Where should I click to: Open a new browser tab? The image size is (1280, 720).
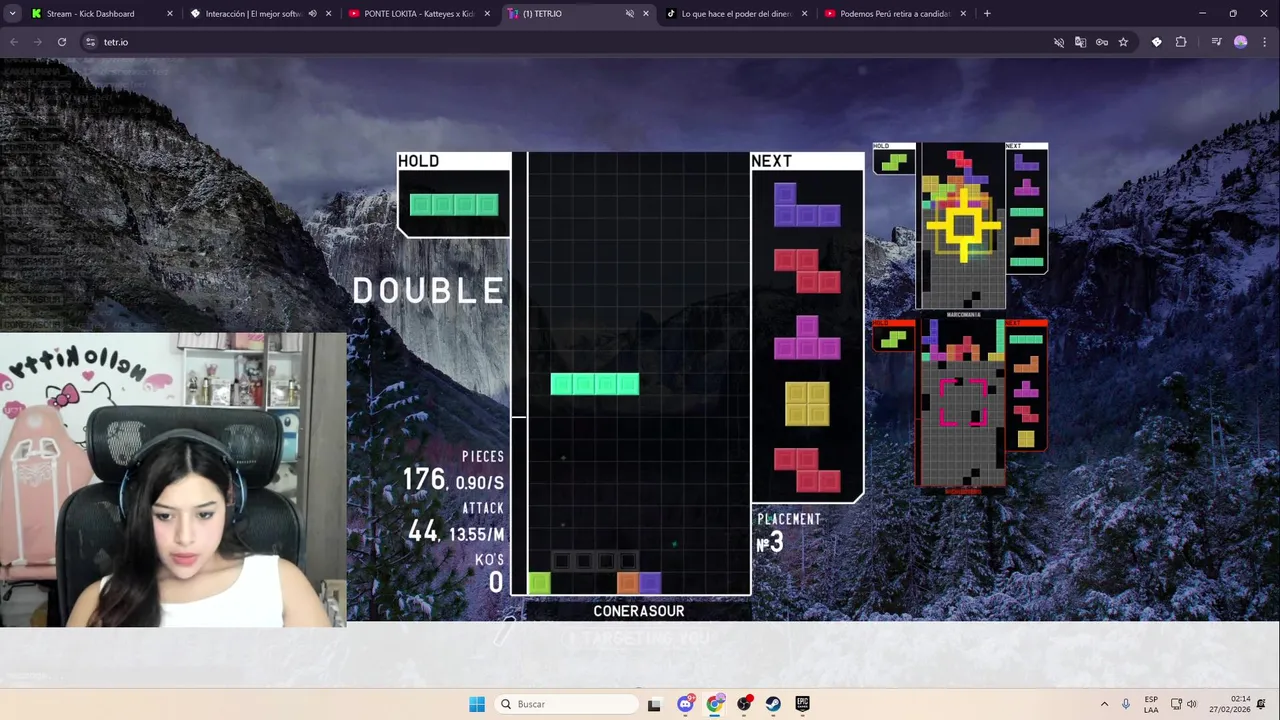[987, 14]
